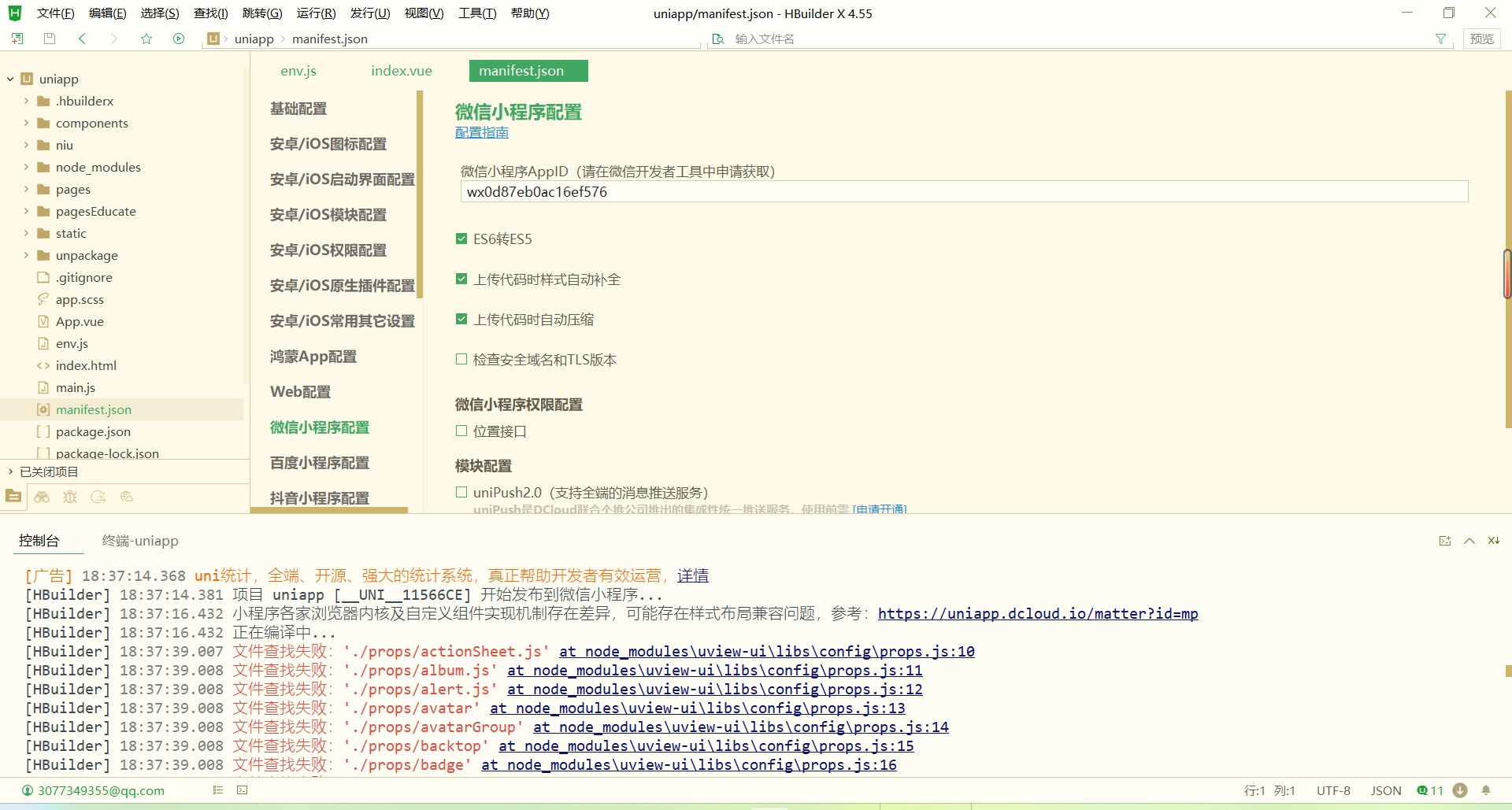Expand the components folder

tap(26, 123)
